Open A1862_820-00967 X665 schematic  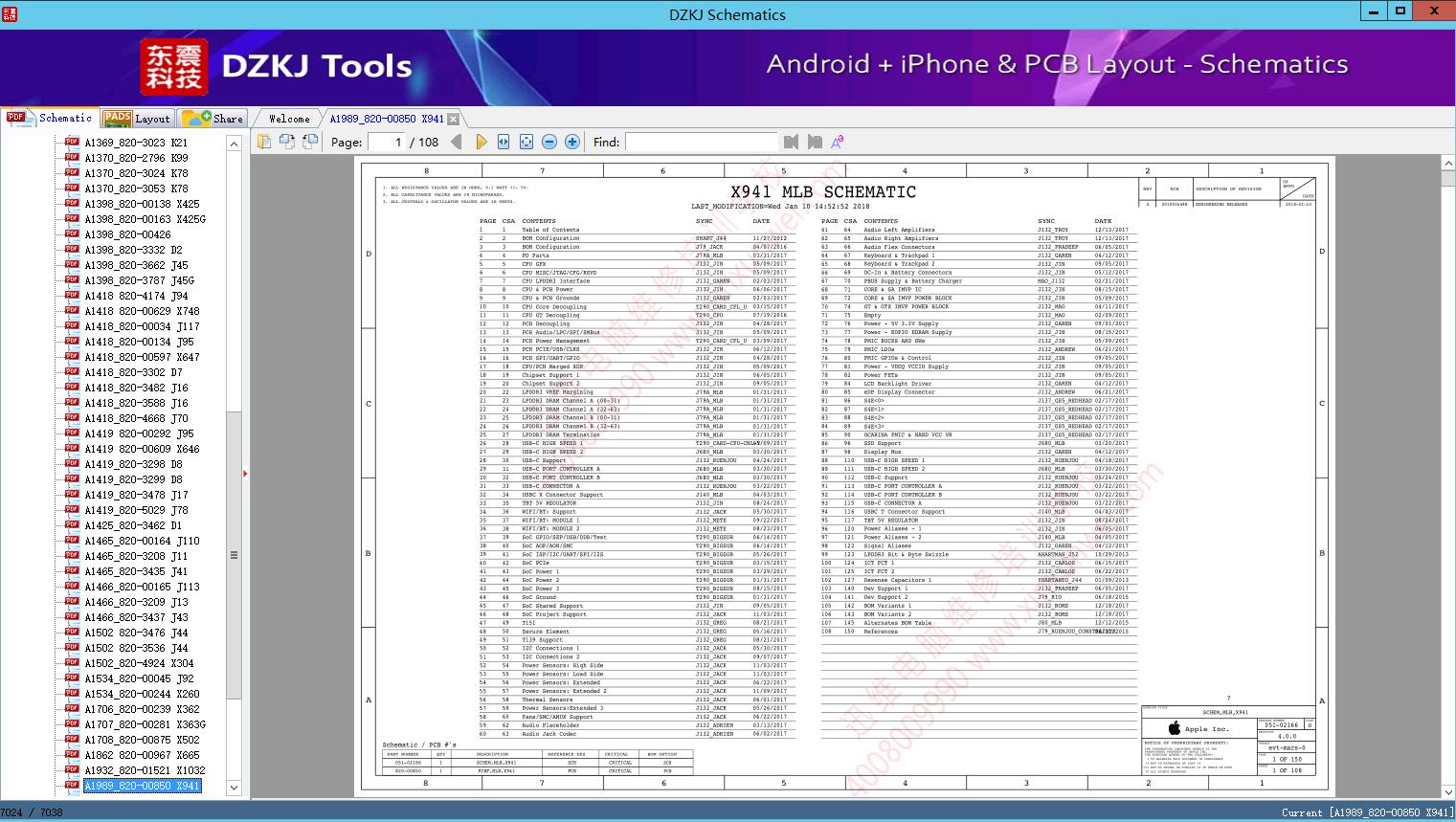pyautogui.click(x=142, y=755)
